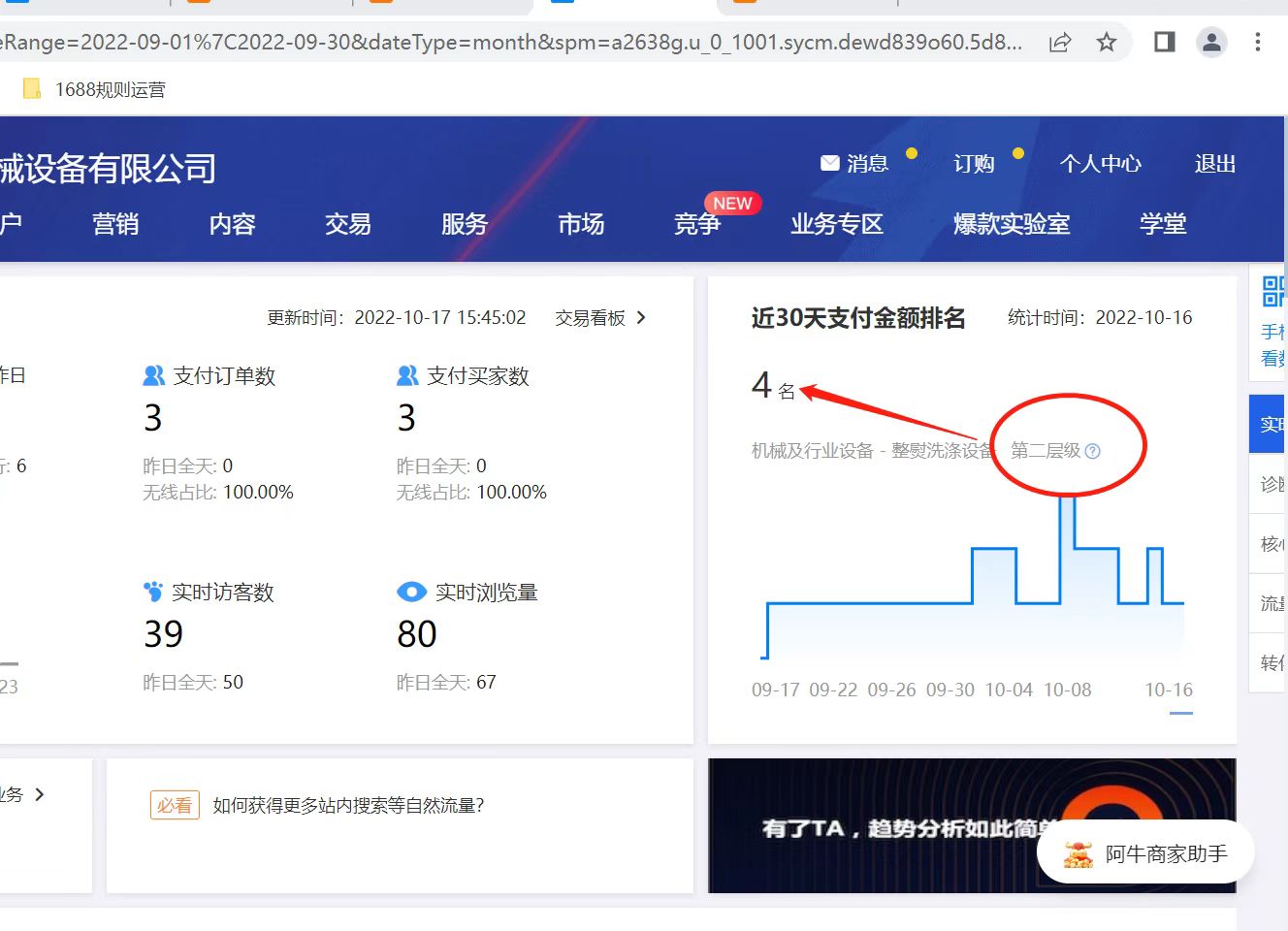The width and height of the screenshot is (1288, 931).
Task: Open the browser side panel icon
Action: tap(1165, 42)
